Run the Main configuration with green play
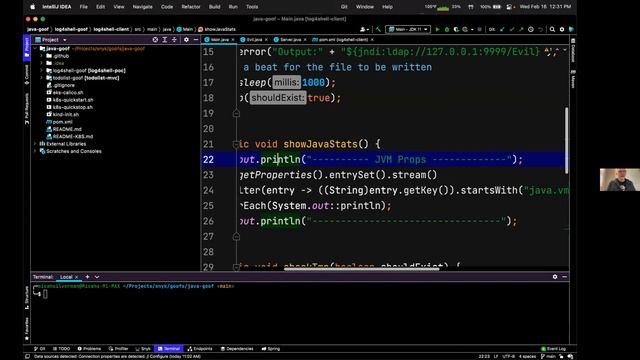This screenshot has width=640, height=360. 437,29
